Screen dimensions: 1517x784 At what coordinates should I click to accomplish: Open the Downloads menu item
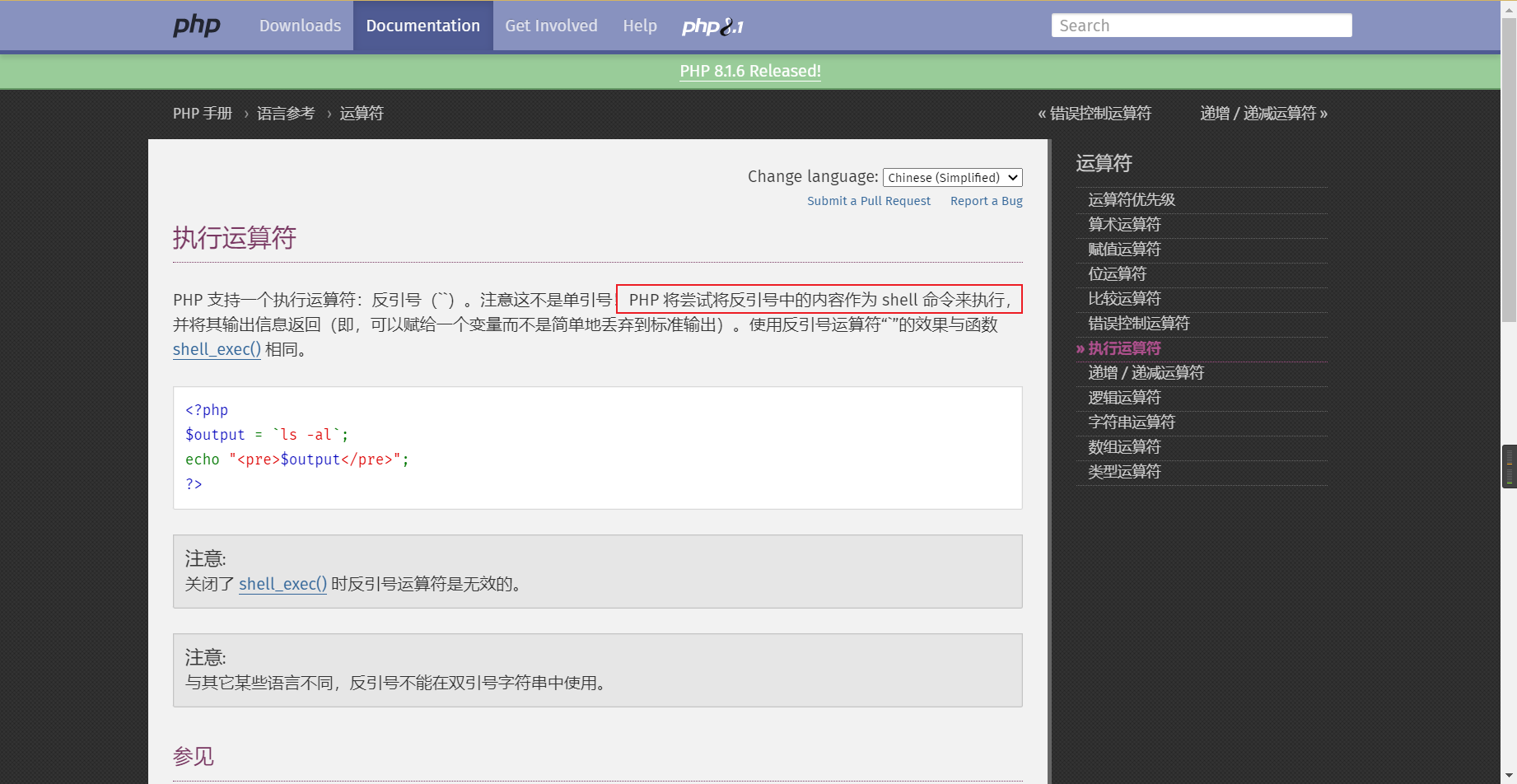point(300,26)
